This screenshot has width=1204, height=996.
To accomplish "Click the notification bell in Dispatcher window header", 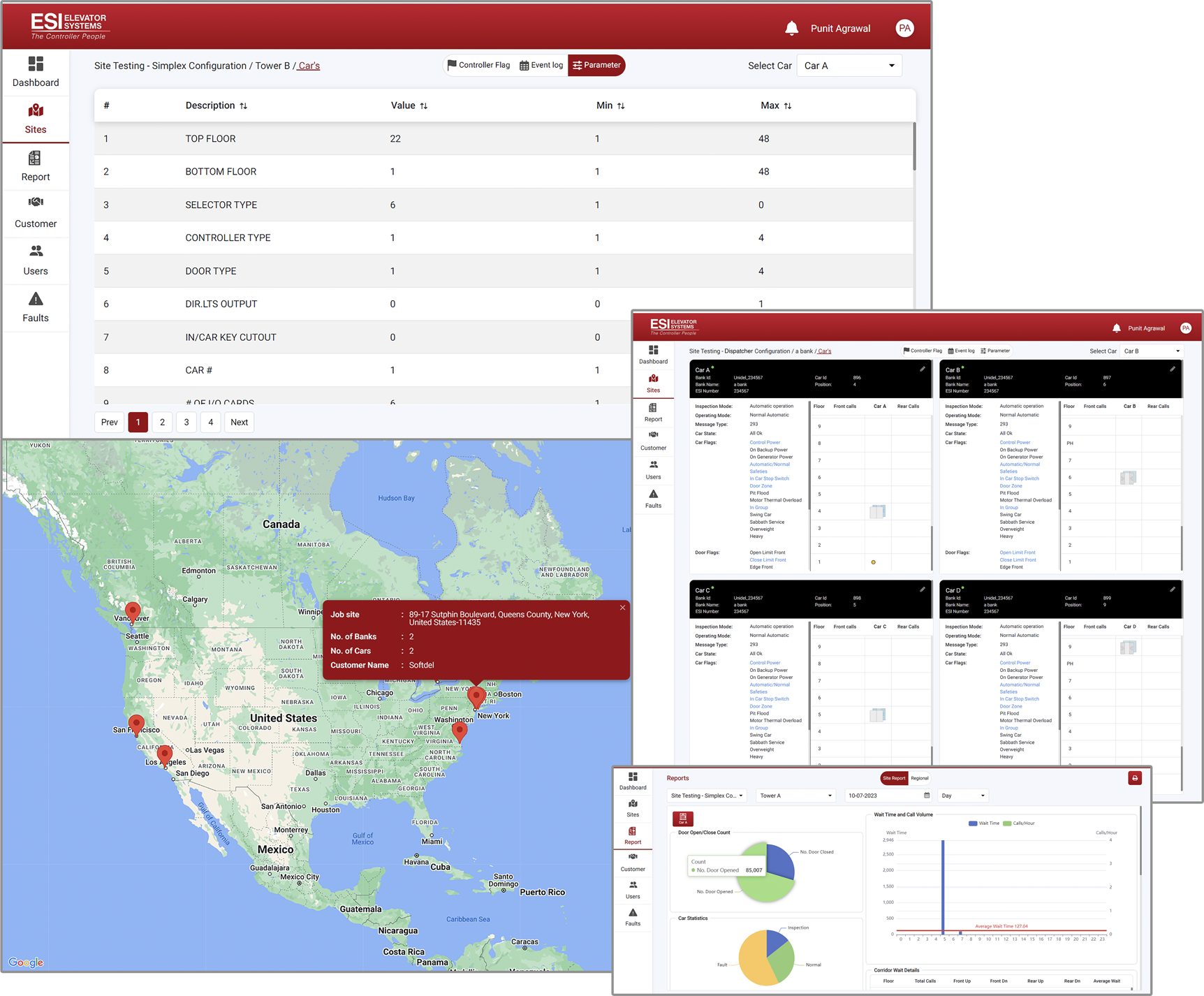I will (x=1117, y=328).
